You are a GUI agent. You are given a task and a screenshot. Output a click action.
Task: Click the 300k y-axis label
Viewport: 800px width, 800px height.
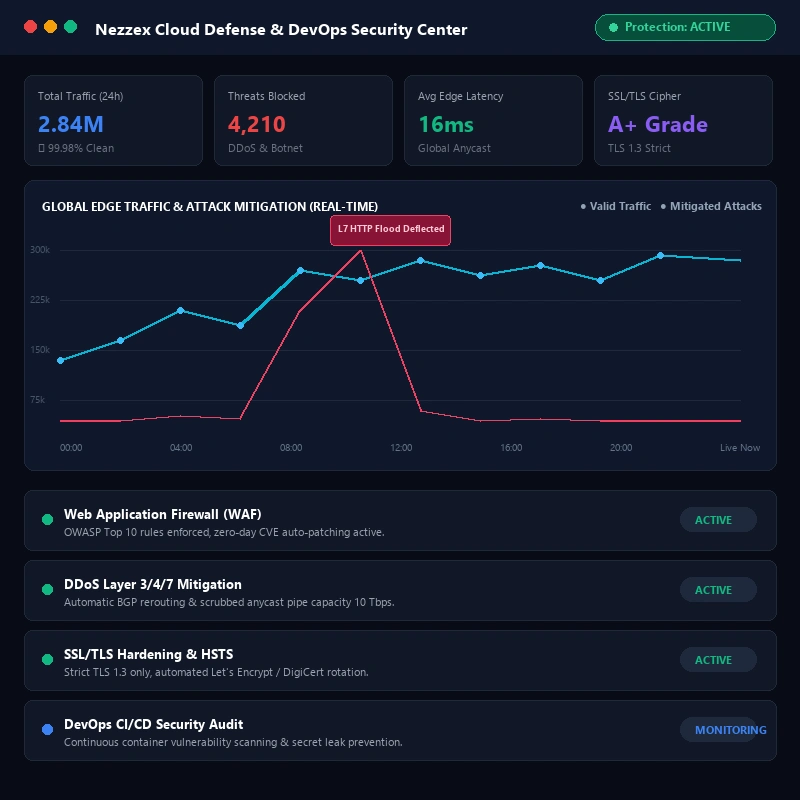pos(40,249)
